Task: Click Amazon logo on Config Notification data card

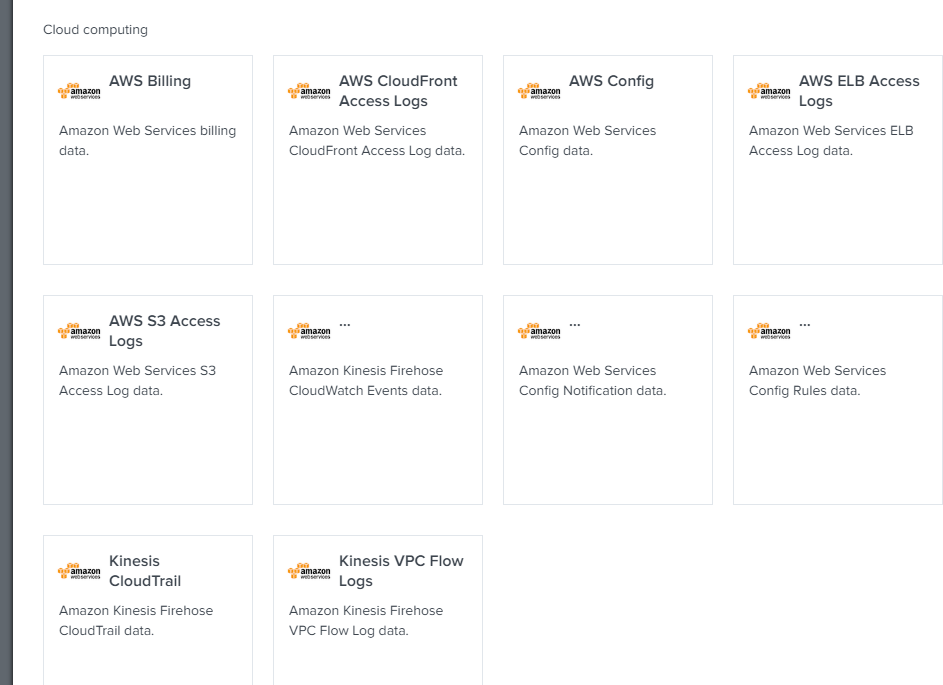Action: tap(539, 331)
